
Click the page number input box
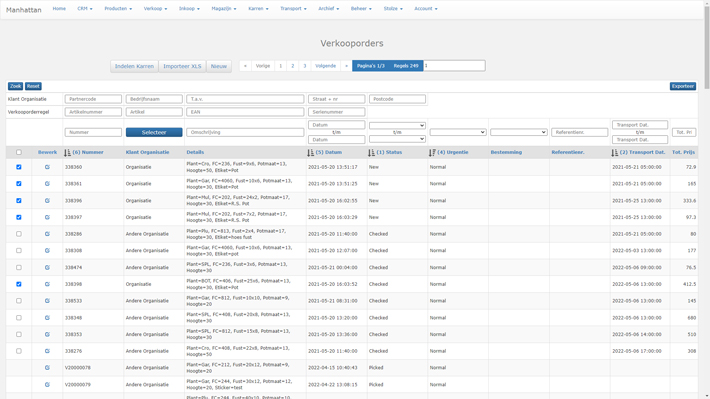(x=454, y=66)
